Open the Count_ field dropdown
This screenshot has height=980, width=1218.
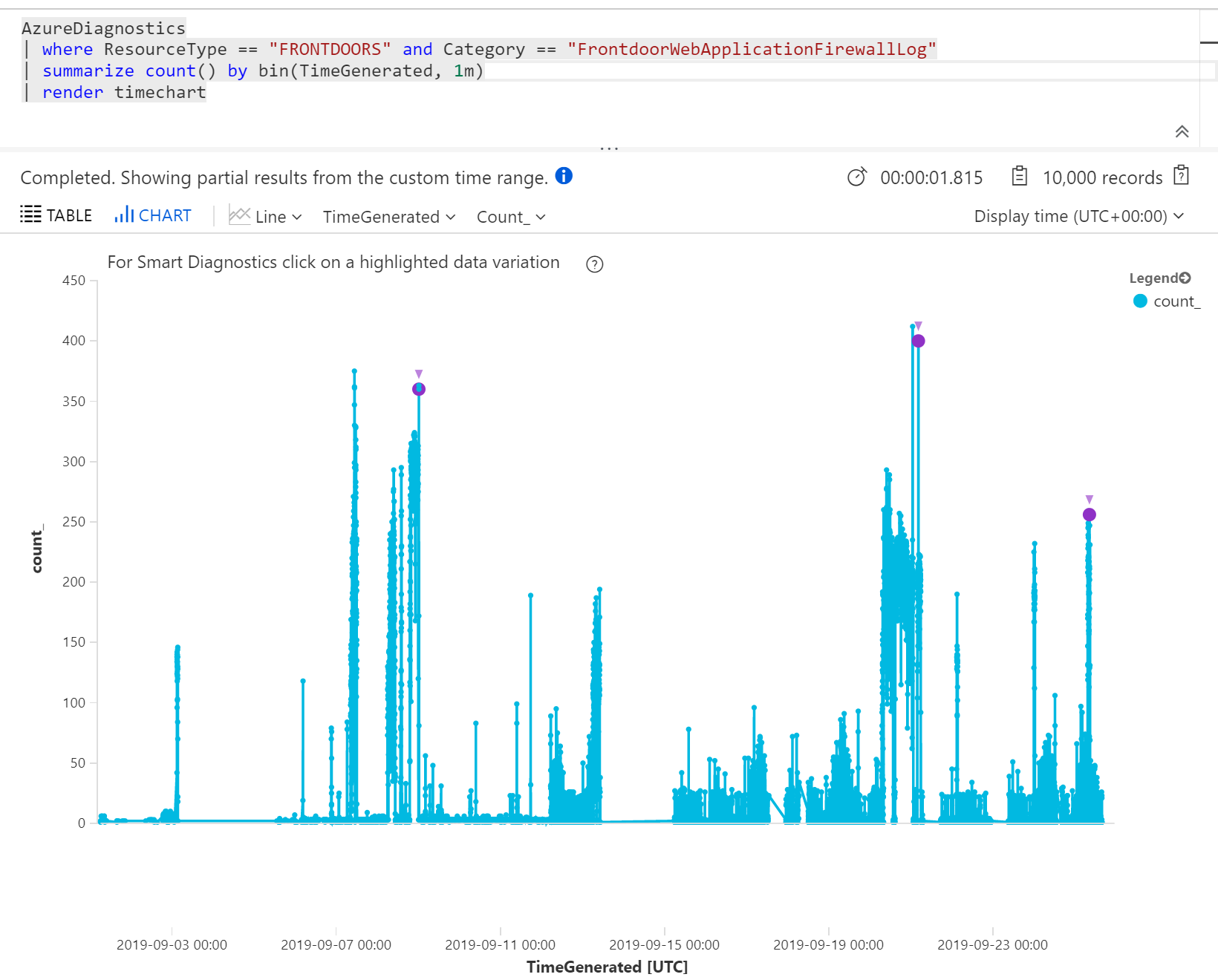pyautogui.click(x=509, y=216)
